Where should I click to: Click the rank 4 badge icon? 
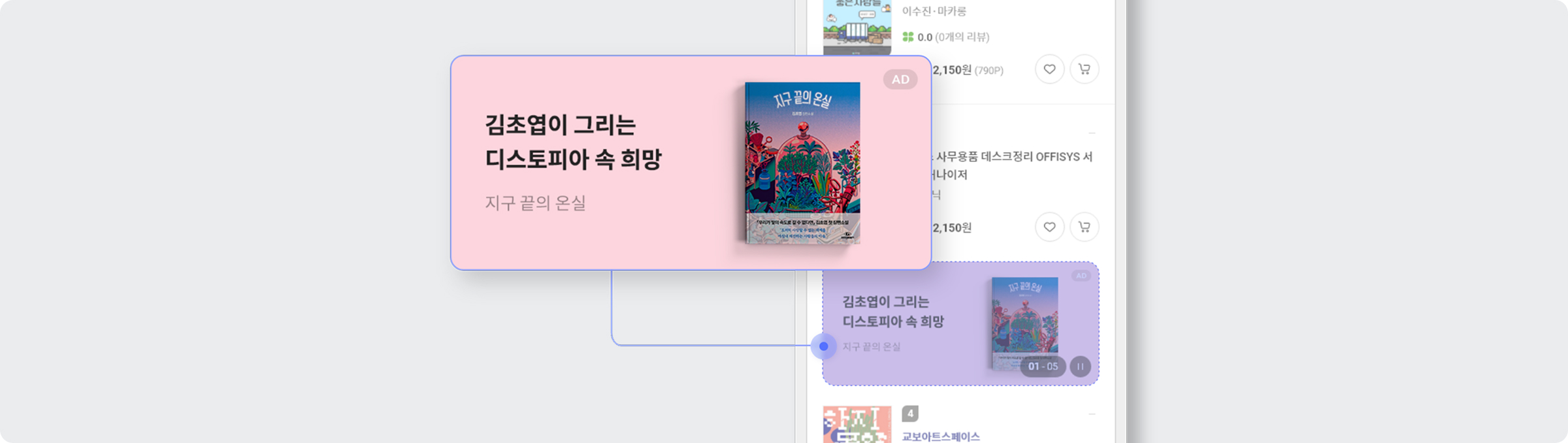pos(910,414)
